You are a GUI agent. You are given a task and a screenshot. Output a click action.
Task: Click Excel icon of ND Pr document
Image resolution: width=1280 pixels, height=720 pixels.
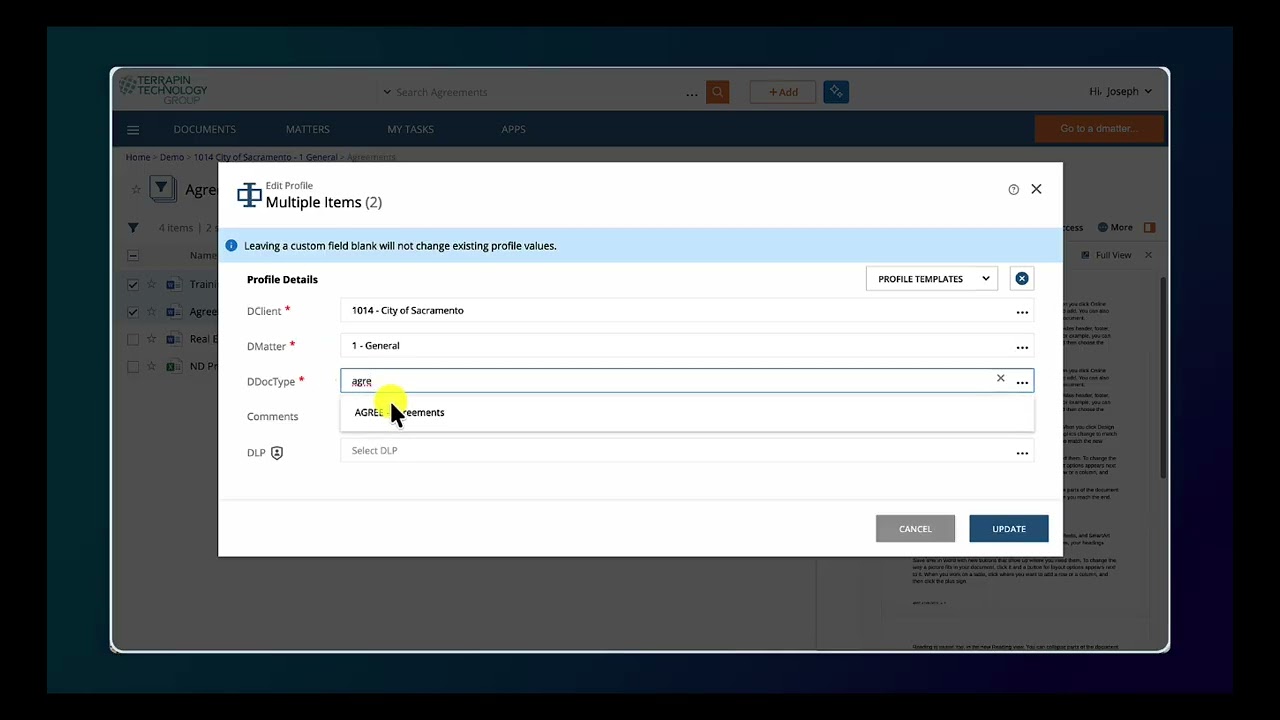coord(172,366)
